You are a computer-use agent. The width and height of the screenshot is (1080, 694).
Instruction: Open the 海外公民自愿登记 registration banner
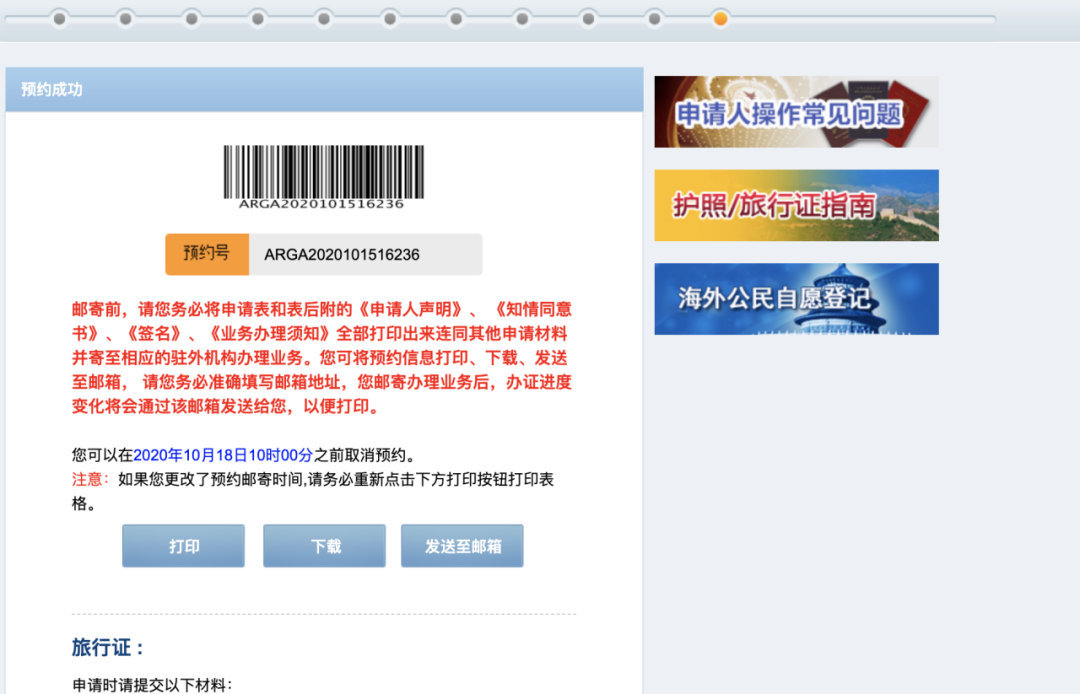(795, 298)
